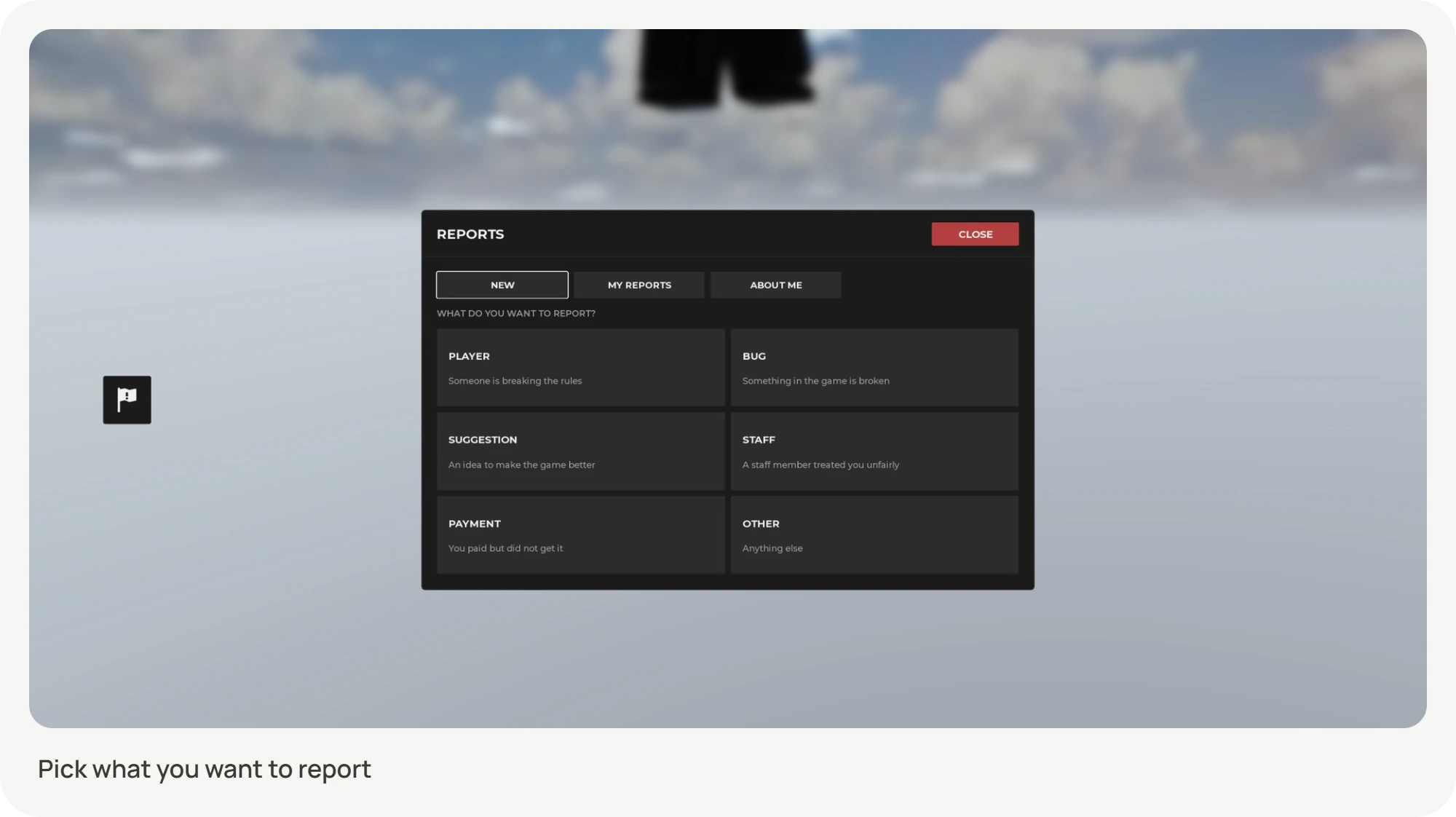Switch to the About Me tab
The width and height of the screenshot is (1456, 817).
coord(776,285)
